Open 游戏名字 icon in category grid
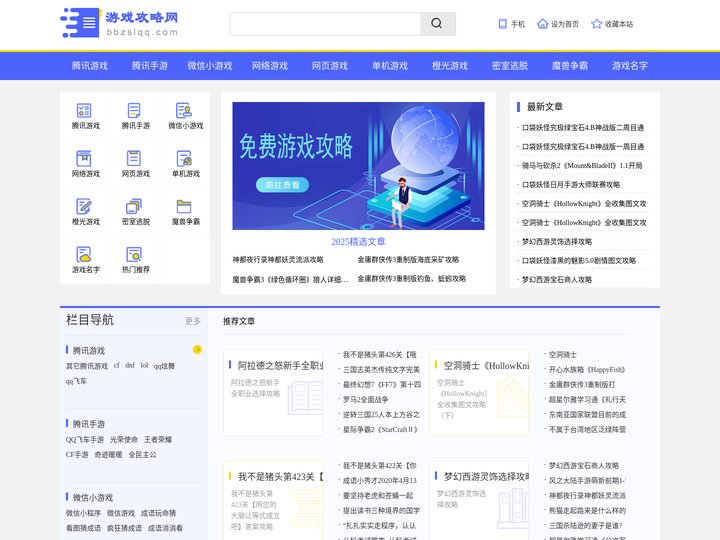This screenshot has width=720, height=540. [x=84, y=254]
